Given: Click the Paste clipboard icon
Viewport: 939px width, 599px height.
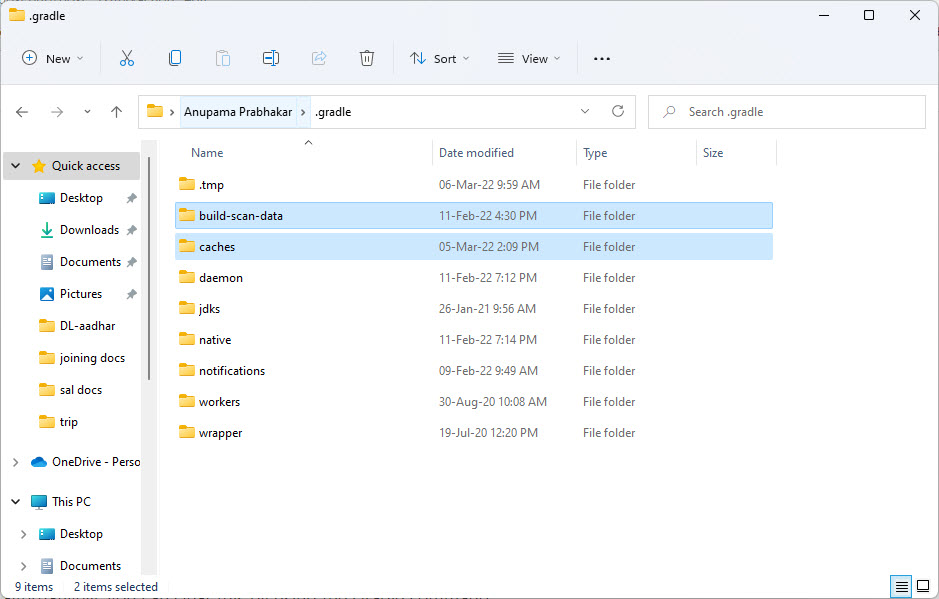Looking at the screenshot, I should pos(223,58).
